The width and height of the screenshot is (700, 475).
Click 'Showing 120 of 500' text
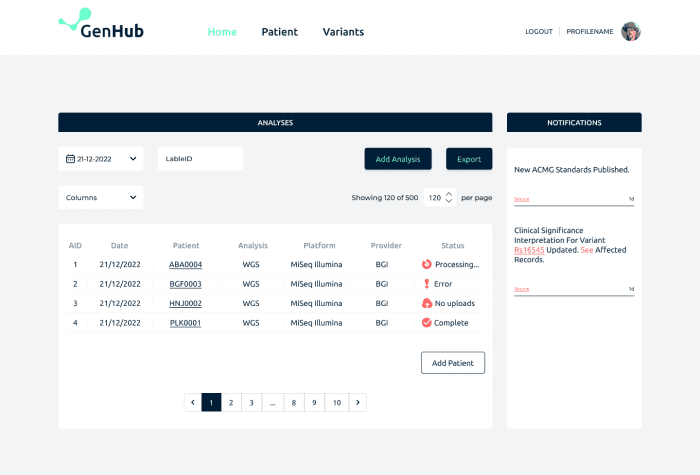tap(385, 197)
